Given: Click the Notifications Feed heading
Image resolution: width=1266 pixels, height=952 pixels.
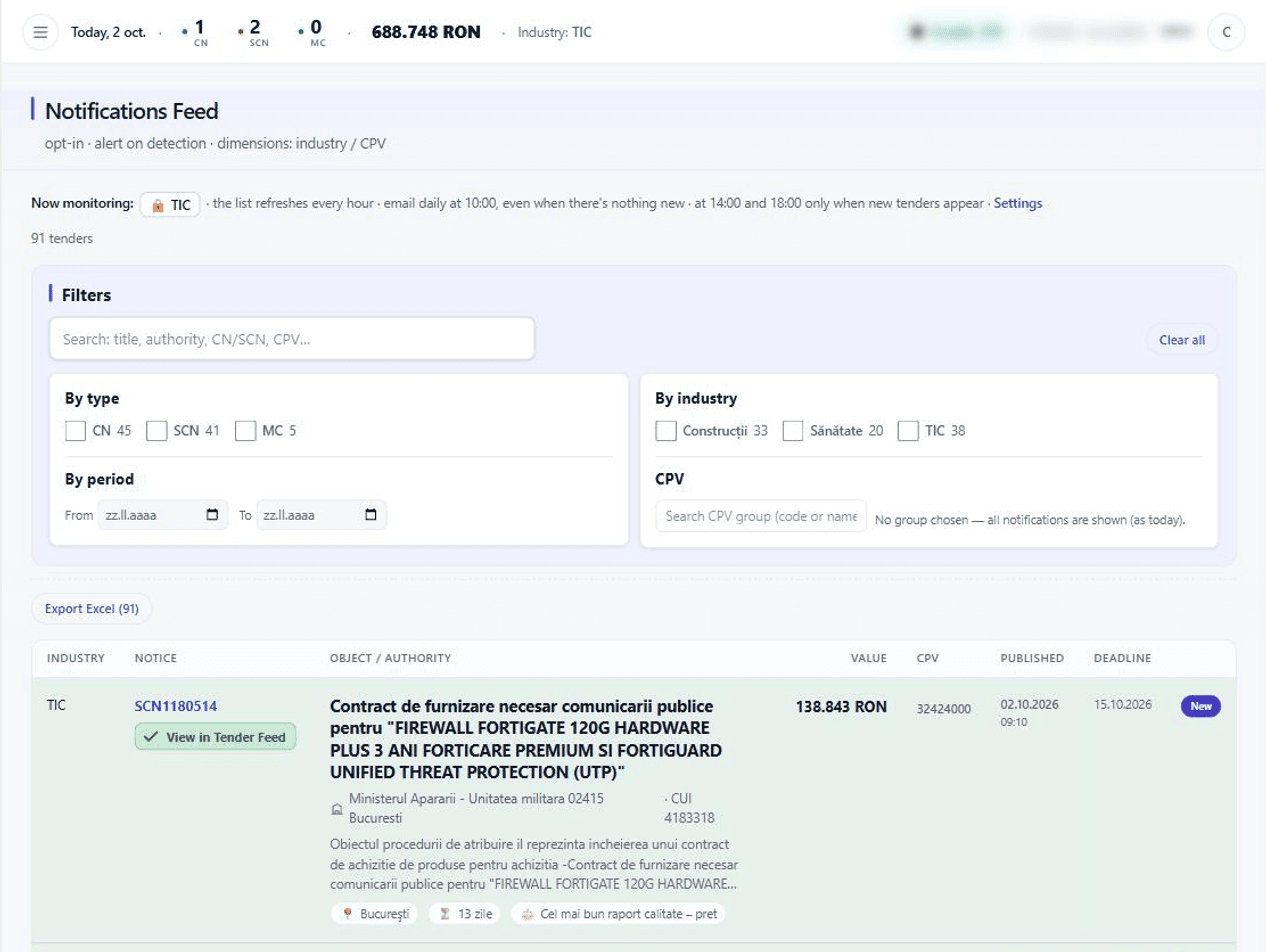Looking at the screenshot, I should [131, 111].
